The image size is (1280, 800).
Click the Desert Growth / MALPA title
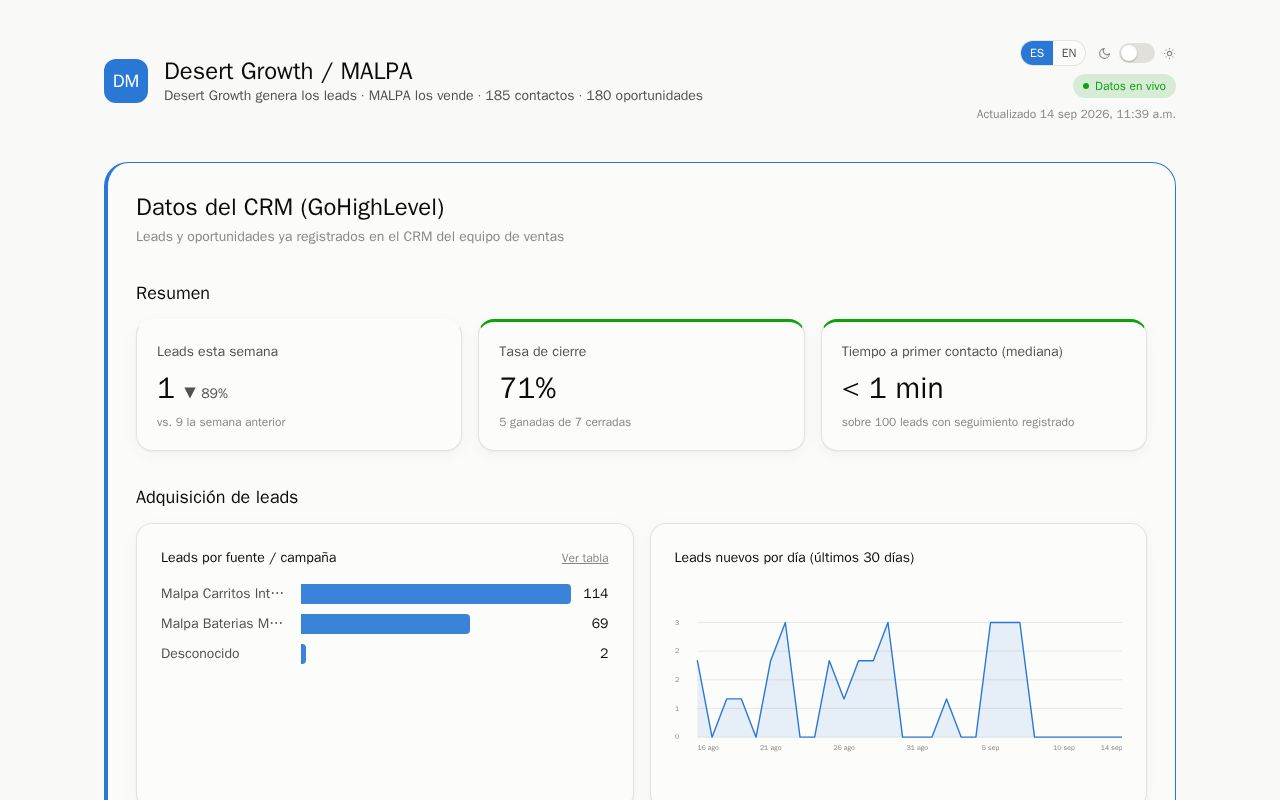288,71
